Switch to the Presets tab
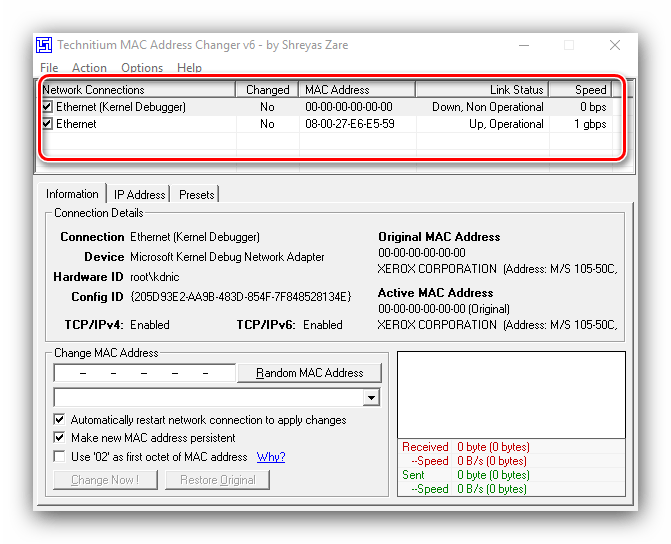 (196, 195)
